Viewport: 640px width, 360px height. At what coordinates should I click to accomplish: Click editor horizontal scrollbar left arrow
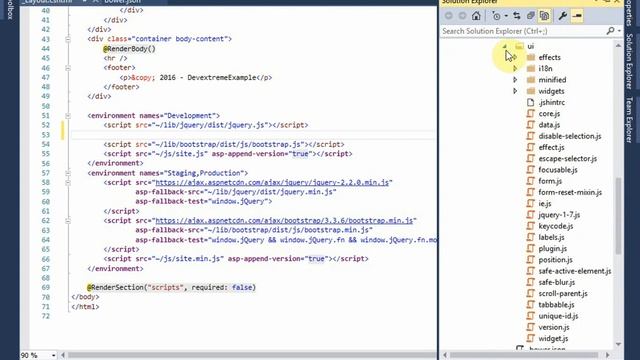click(63, 356)
